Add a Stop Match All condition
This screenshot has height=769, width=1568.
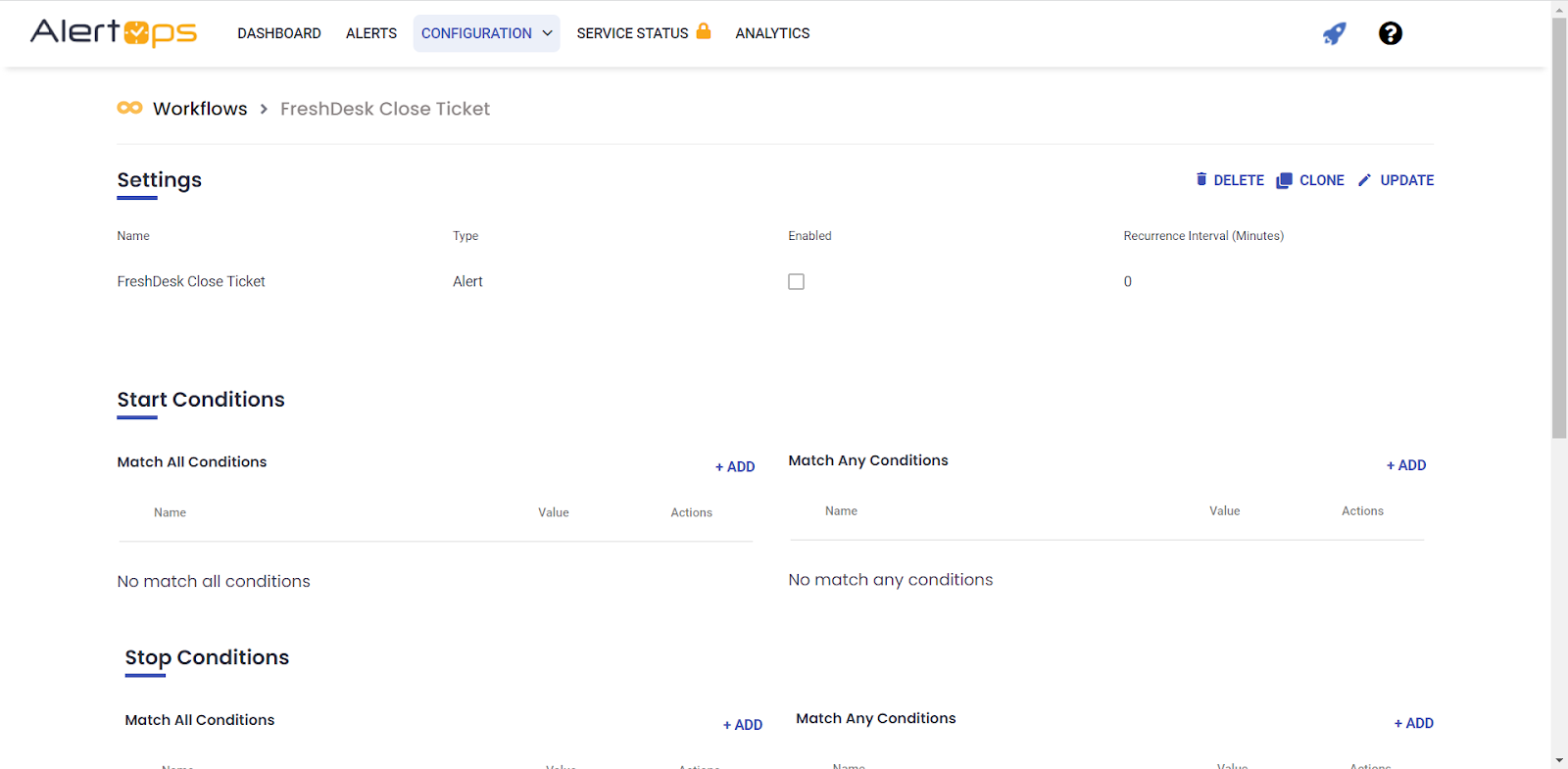(x=743, y=725)
